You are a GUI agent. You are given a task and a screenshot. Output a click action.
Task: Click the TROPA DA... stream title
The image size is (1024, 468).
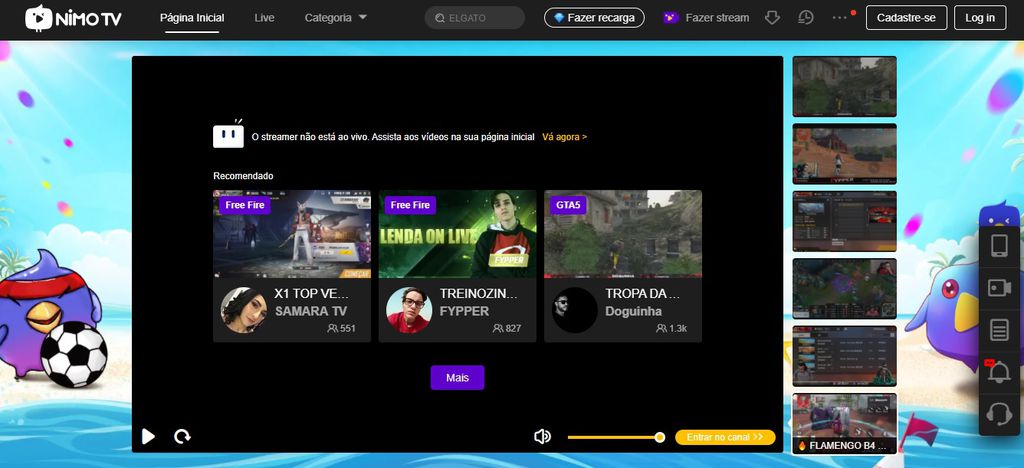[x=643, y=294]
